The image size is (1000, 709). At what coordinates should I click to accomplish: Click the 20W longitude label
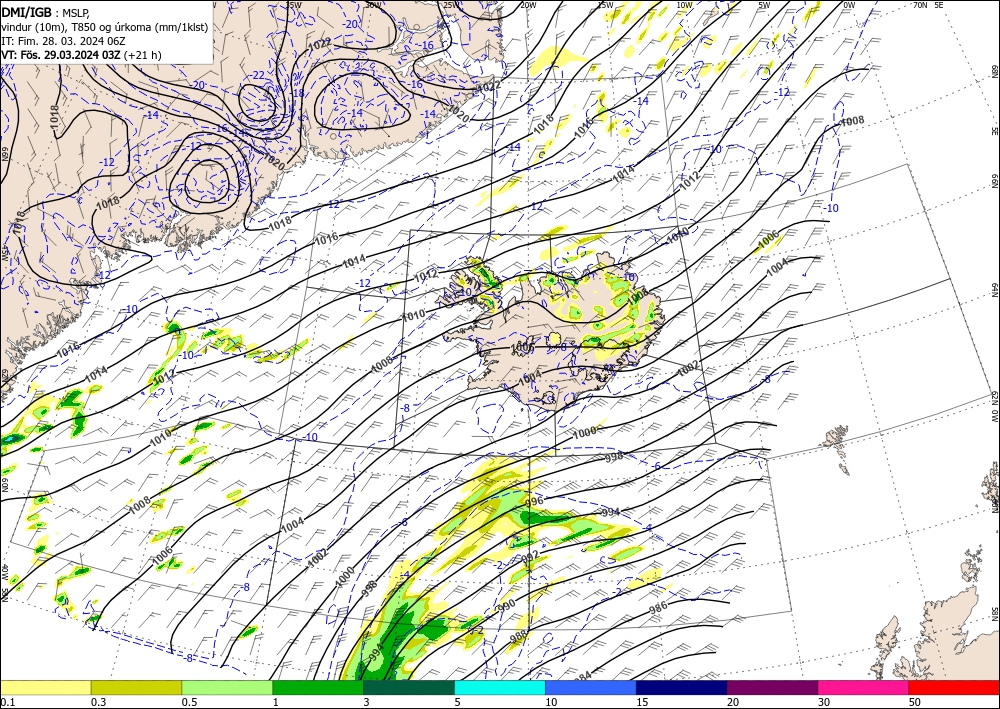pos(527,5)
